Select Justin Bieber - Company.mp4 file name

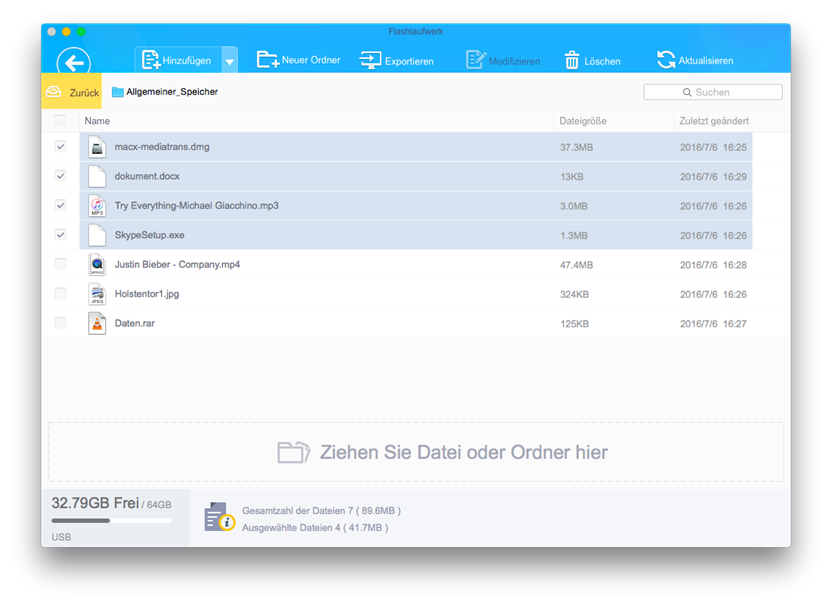click(x=177, y=264)
